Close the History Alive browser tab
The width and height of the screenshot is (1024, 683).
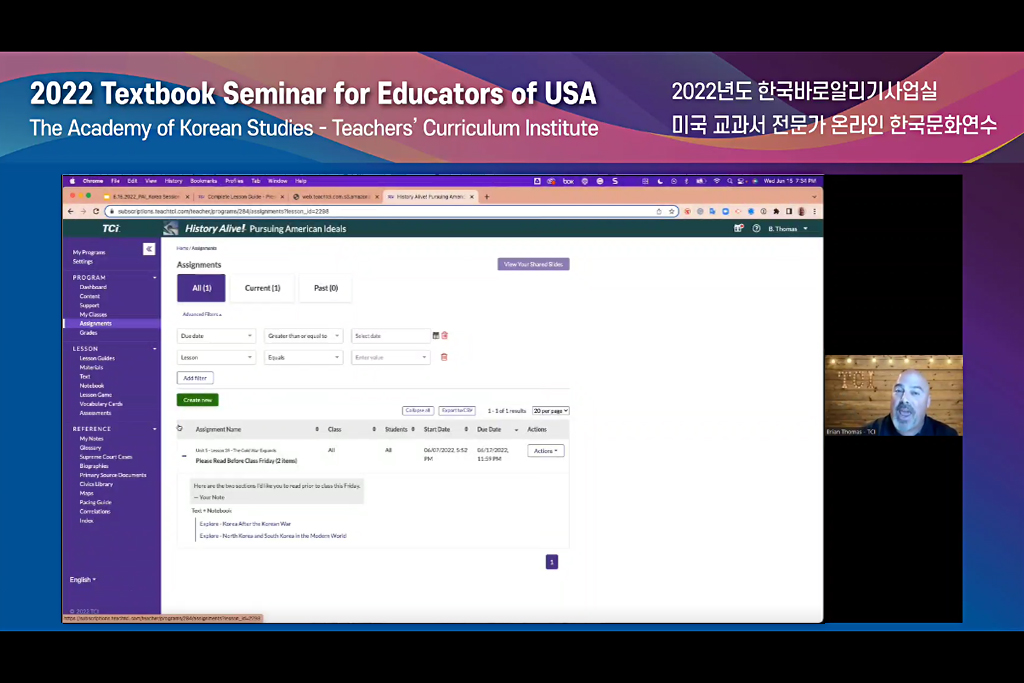(472, 197)
